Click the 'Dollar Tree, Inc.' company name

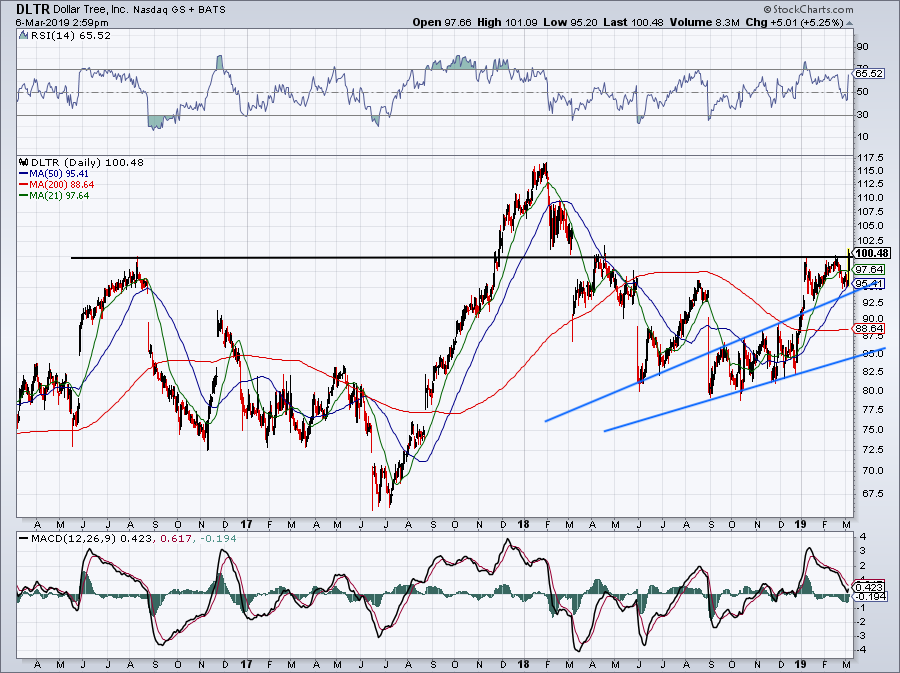[x=90, y=10]
